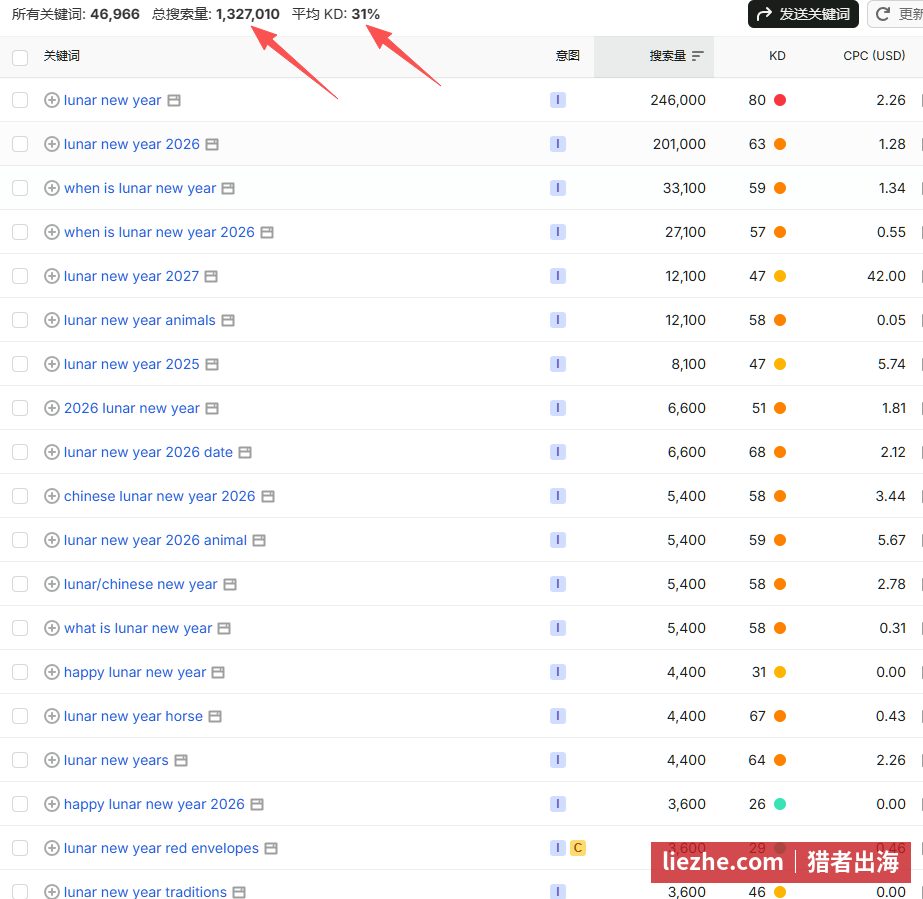
Task: Click search volume 201,000
Action: pyautogui.click(x=679, y=144)
